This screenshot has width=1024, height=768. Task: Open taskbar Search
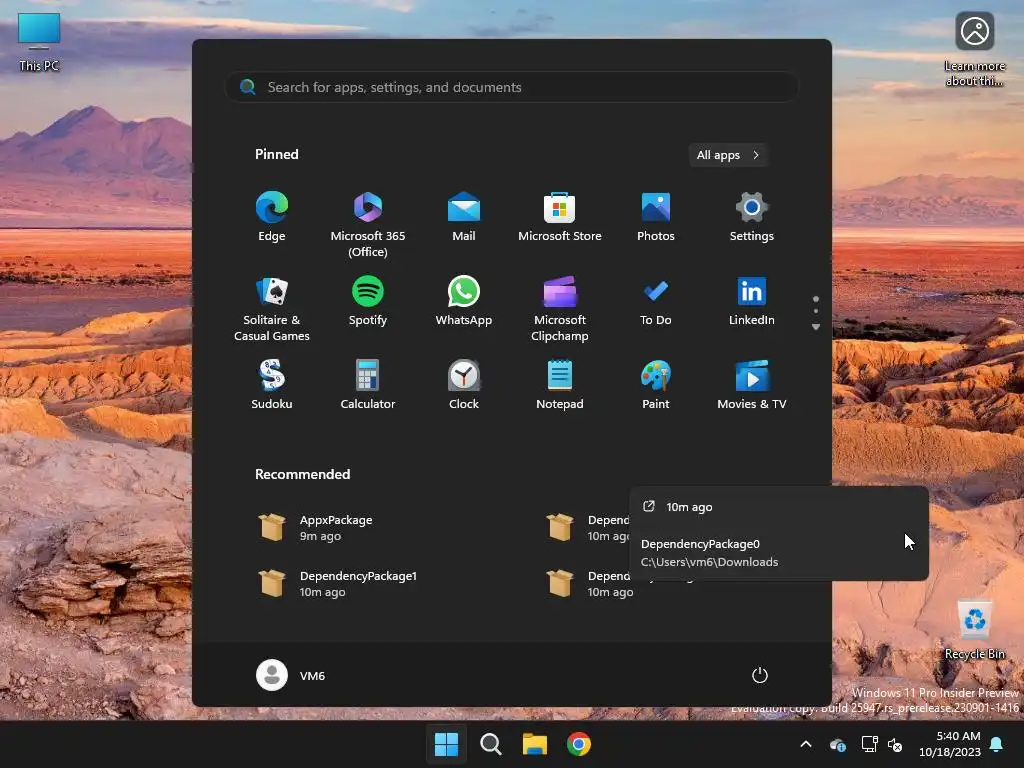click(x=490, y=744)
